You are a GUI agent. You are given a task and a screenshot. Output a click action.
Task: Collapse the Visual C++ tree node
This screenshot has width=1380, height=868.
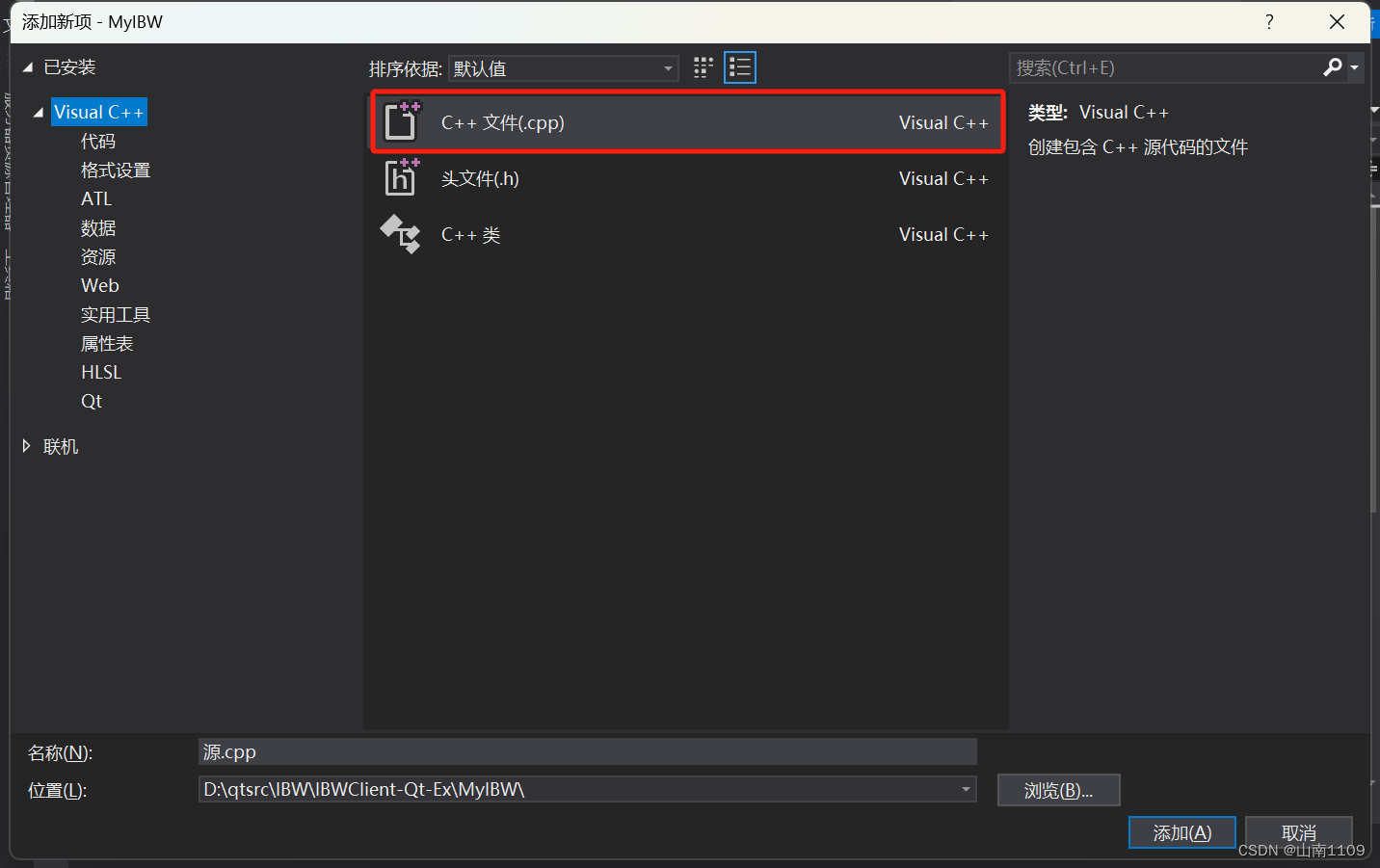coord(39,113)
